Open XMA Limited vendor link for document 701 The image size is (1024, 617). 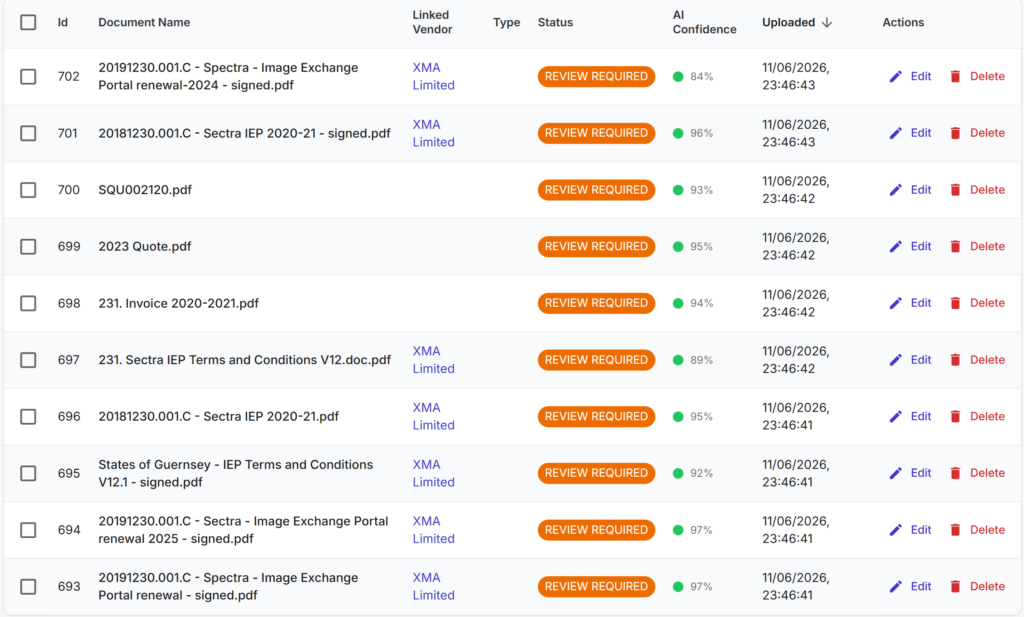(433, 133)
